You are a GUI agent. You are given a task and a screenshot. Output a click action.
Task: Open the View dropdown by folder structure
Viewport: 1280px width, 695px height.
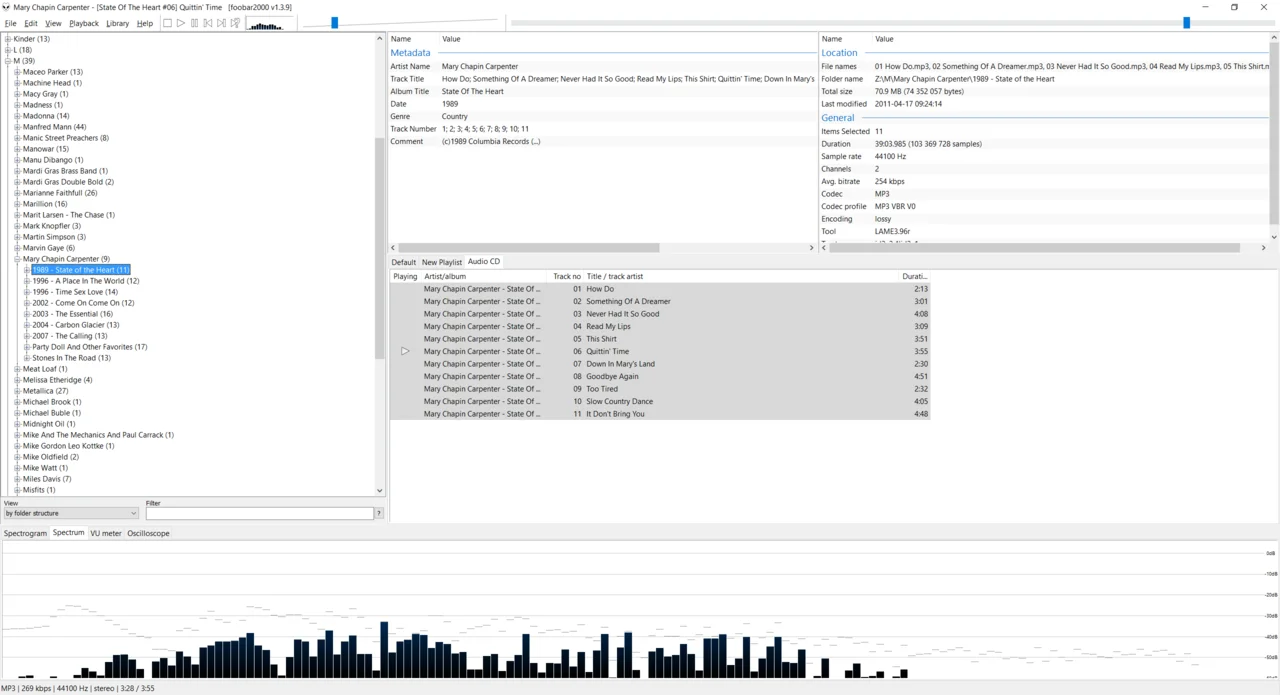click(70, 513)
